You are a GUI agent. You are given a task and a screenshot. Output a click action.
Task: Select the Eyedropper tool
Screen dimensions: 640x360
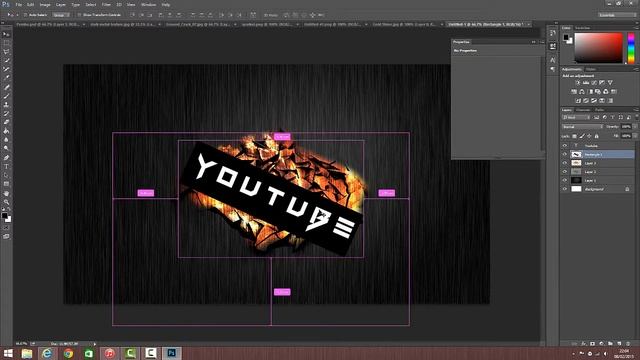pos(6,78)
